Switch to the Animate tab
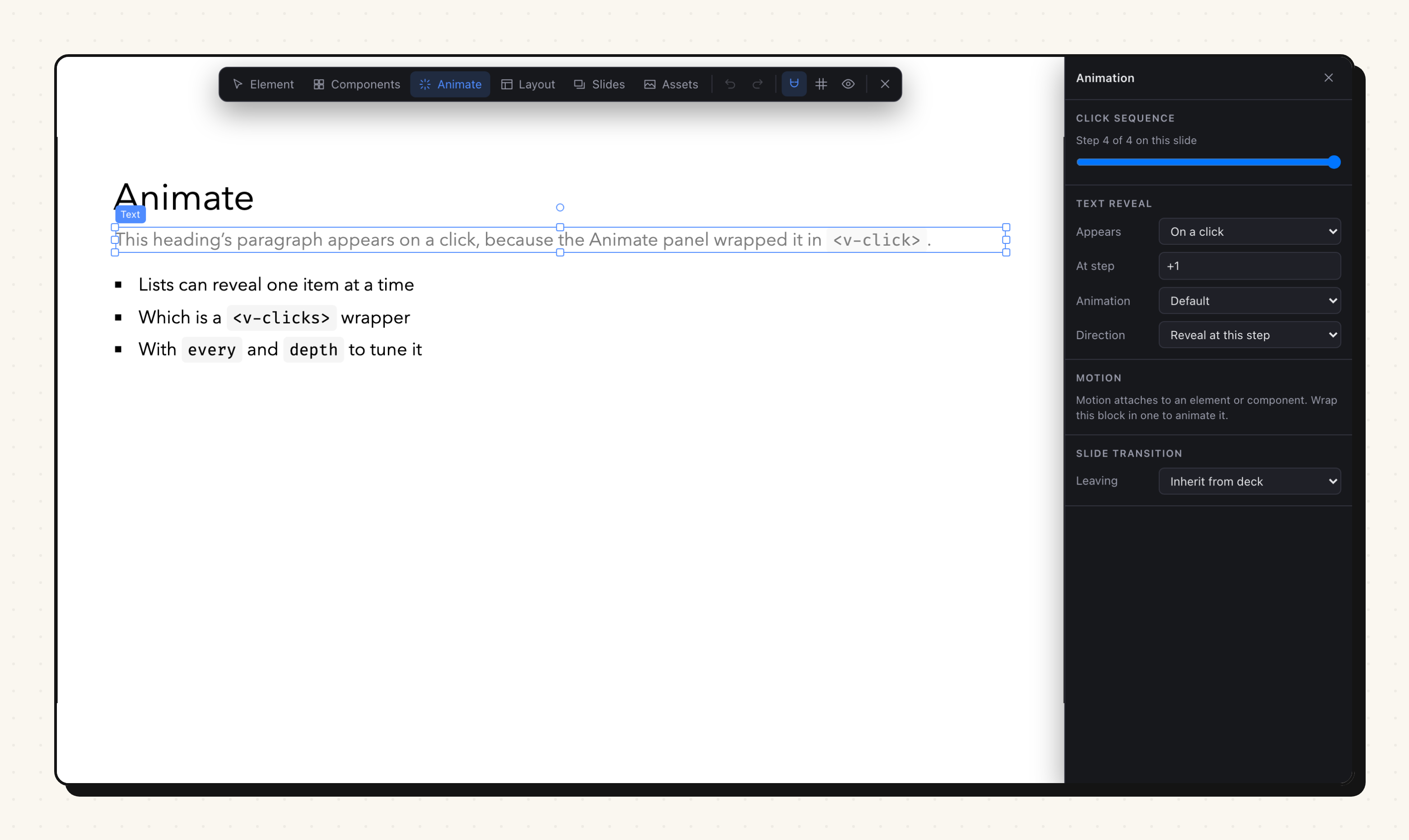 [x=450, y=84]
